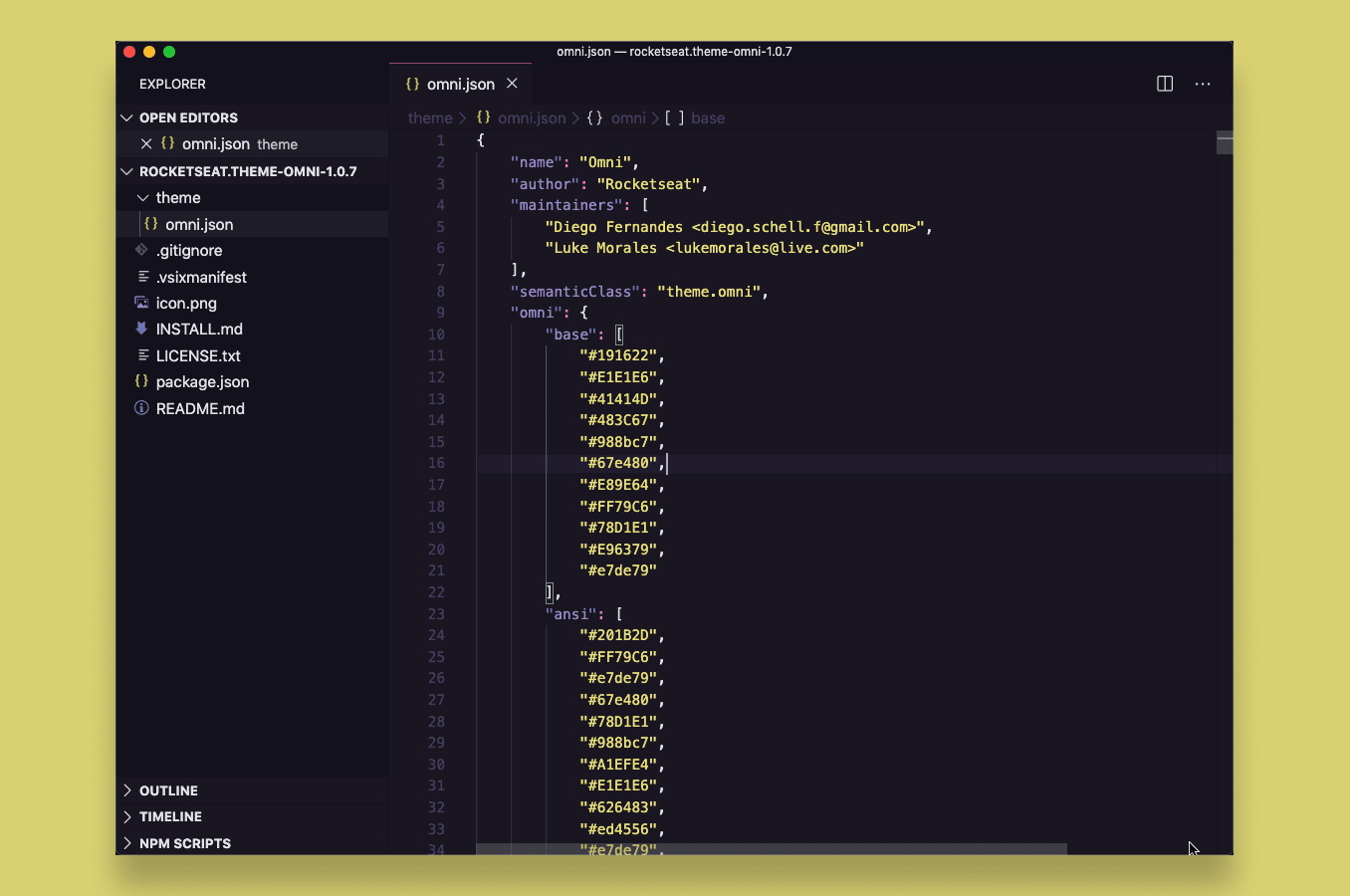Split the editor using the split icon
1350x896 pixels.
point(1164,84)
